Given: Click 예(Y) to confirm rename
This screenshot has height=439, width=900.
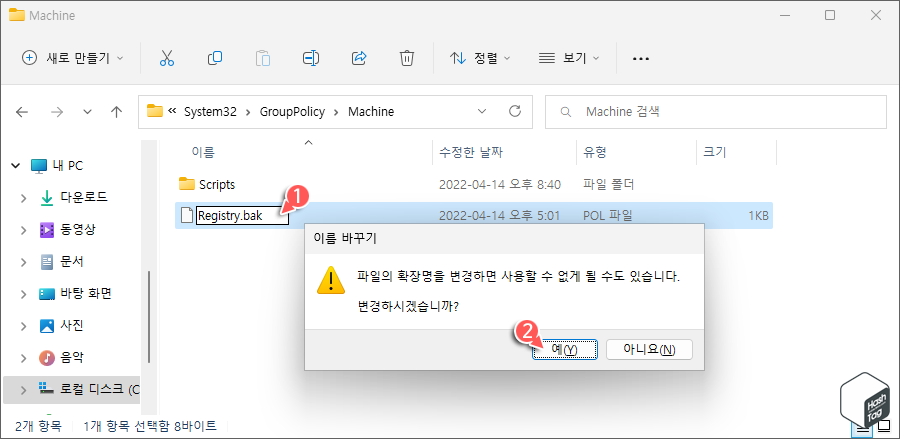Looking at the screenshot, I should [x=565, y=349].
